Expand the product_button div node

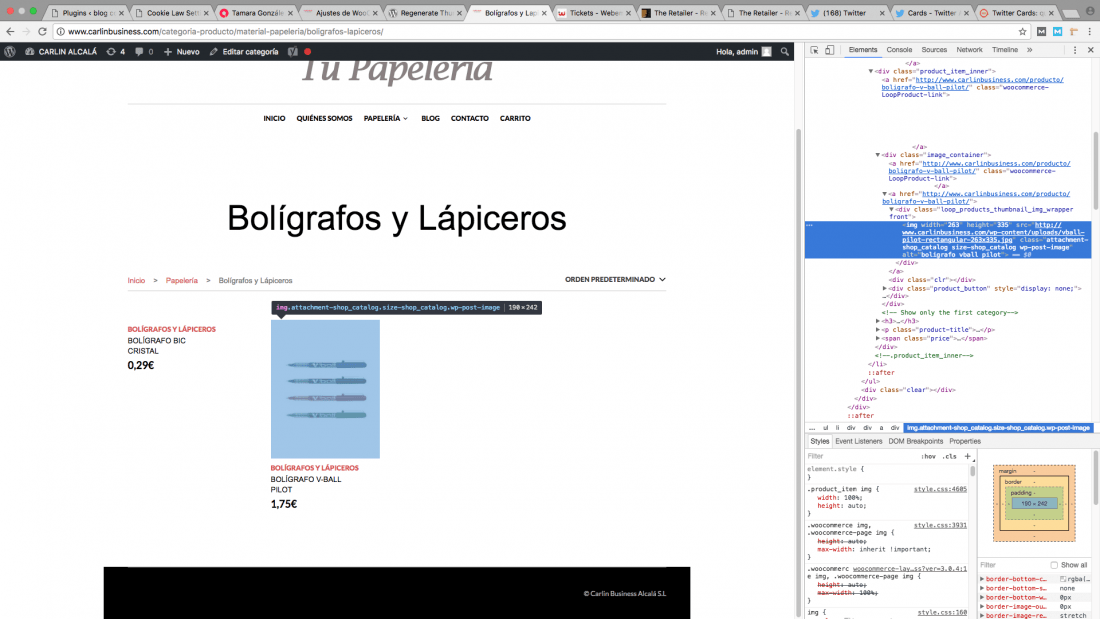pyautogui.click(x=885, y=288)
